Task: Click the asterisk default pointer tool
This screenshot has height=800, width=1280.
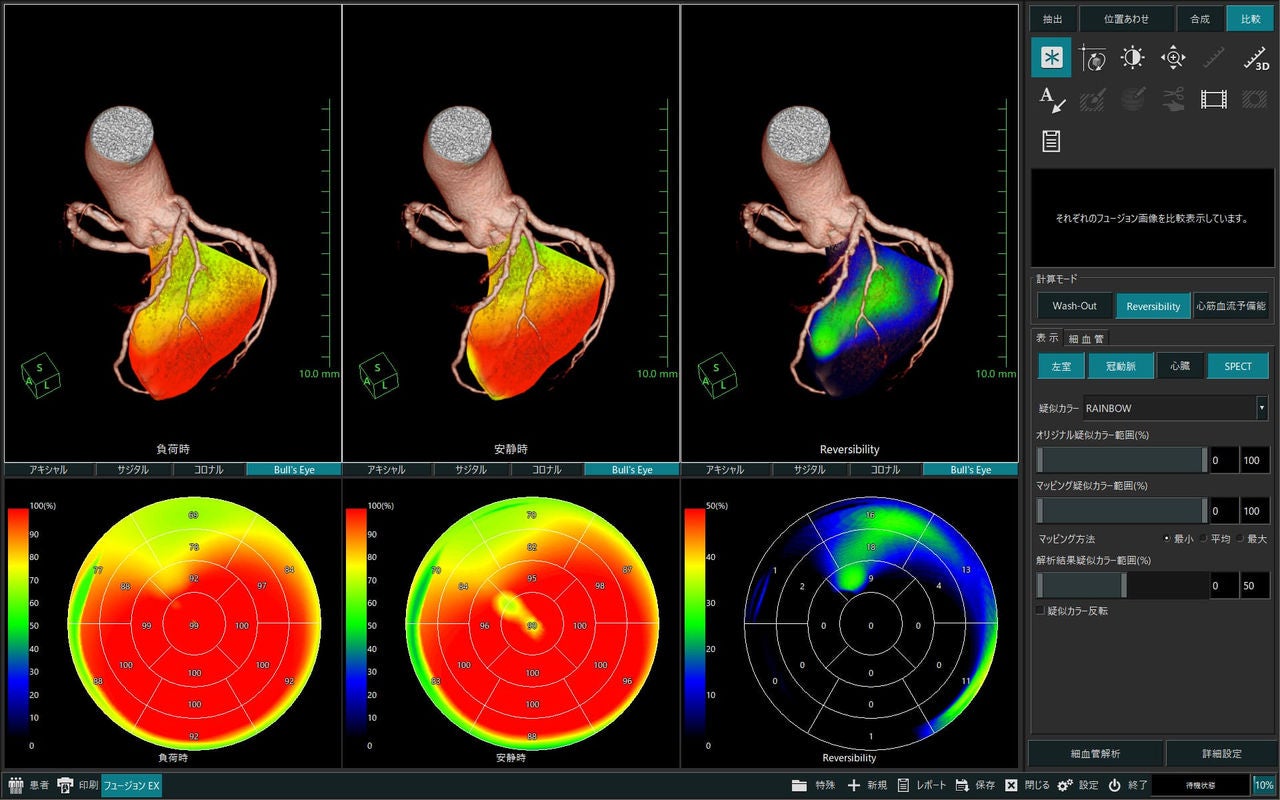Action: pos(1051,58)
